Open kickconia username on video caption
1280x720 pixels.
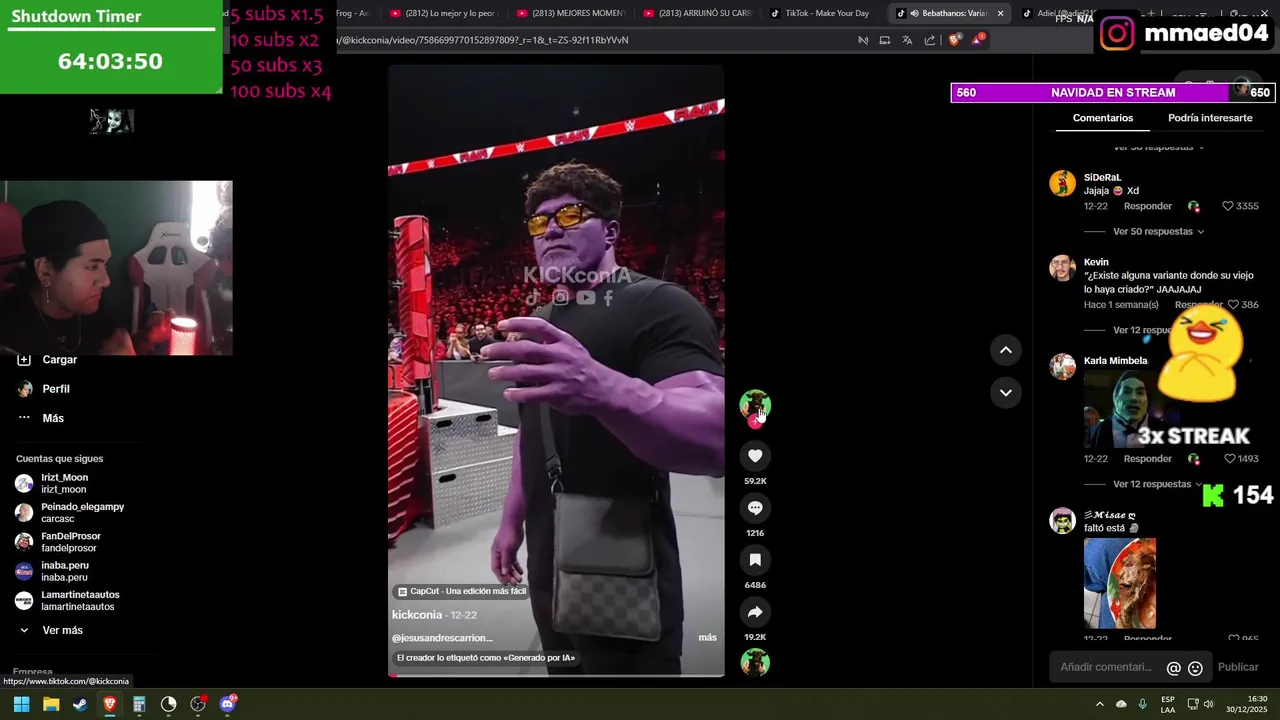[x=417, y=615]
